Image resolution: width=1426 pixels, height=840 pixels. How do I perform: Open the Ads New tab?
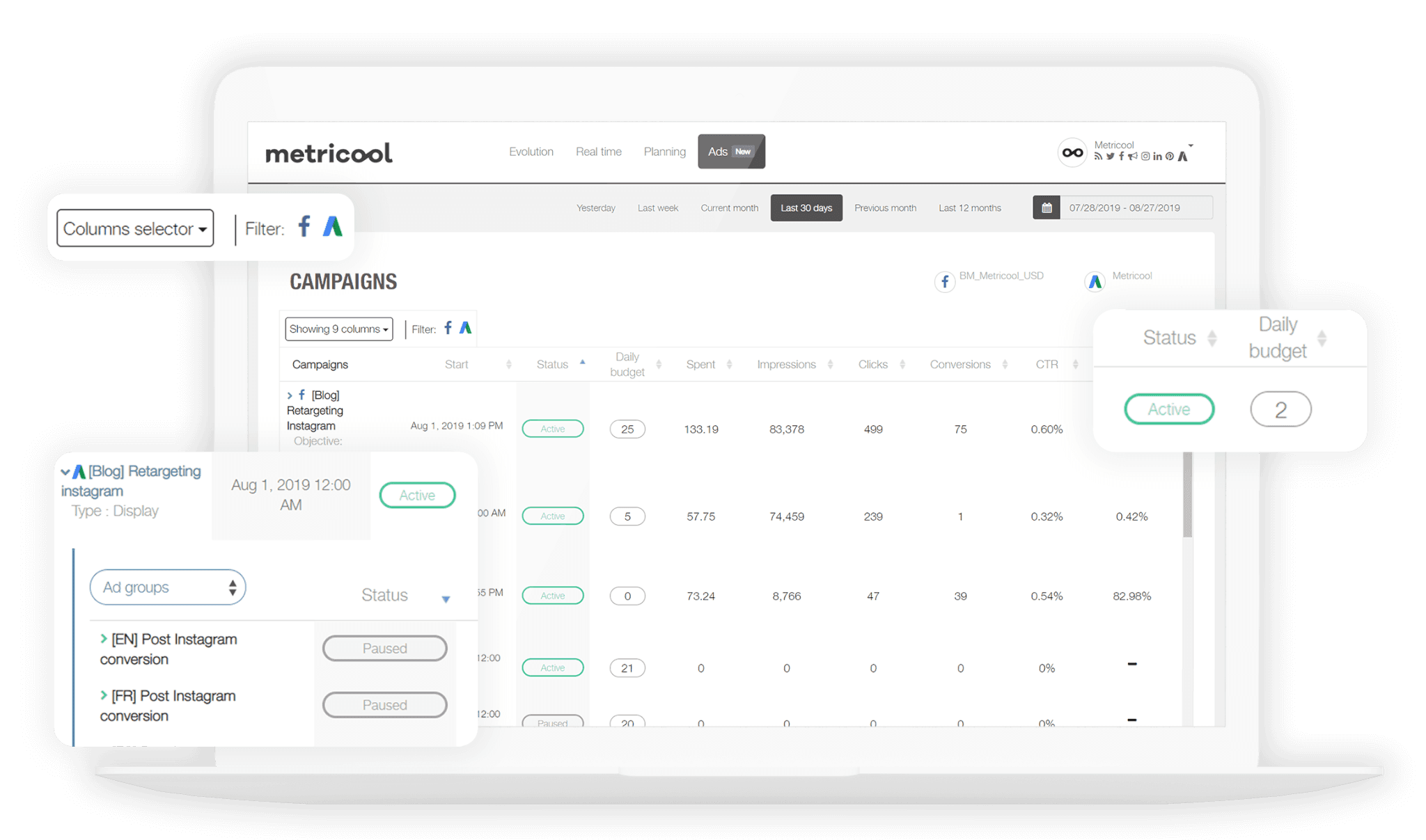tap(731, 152)
